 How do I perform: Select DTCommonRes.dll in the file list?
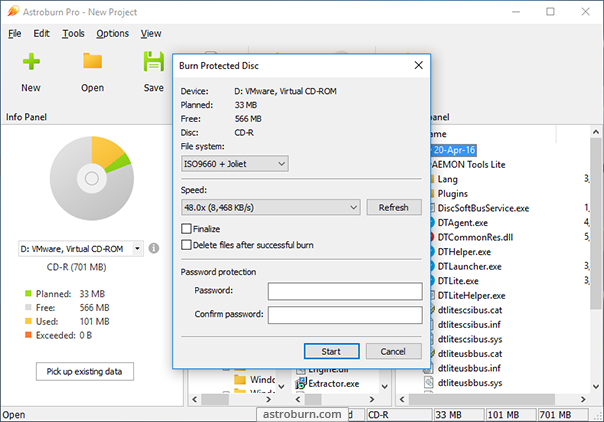[475, 237]
